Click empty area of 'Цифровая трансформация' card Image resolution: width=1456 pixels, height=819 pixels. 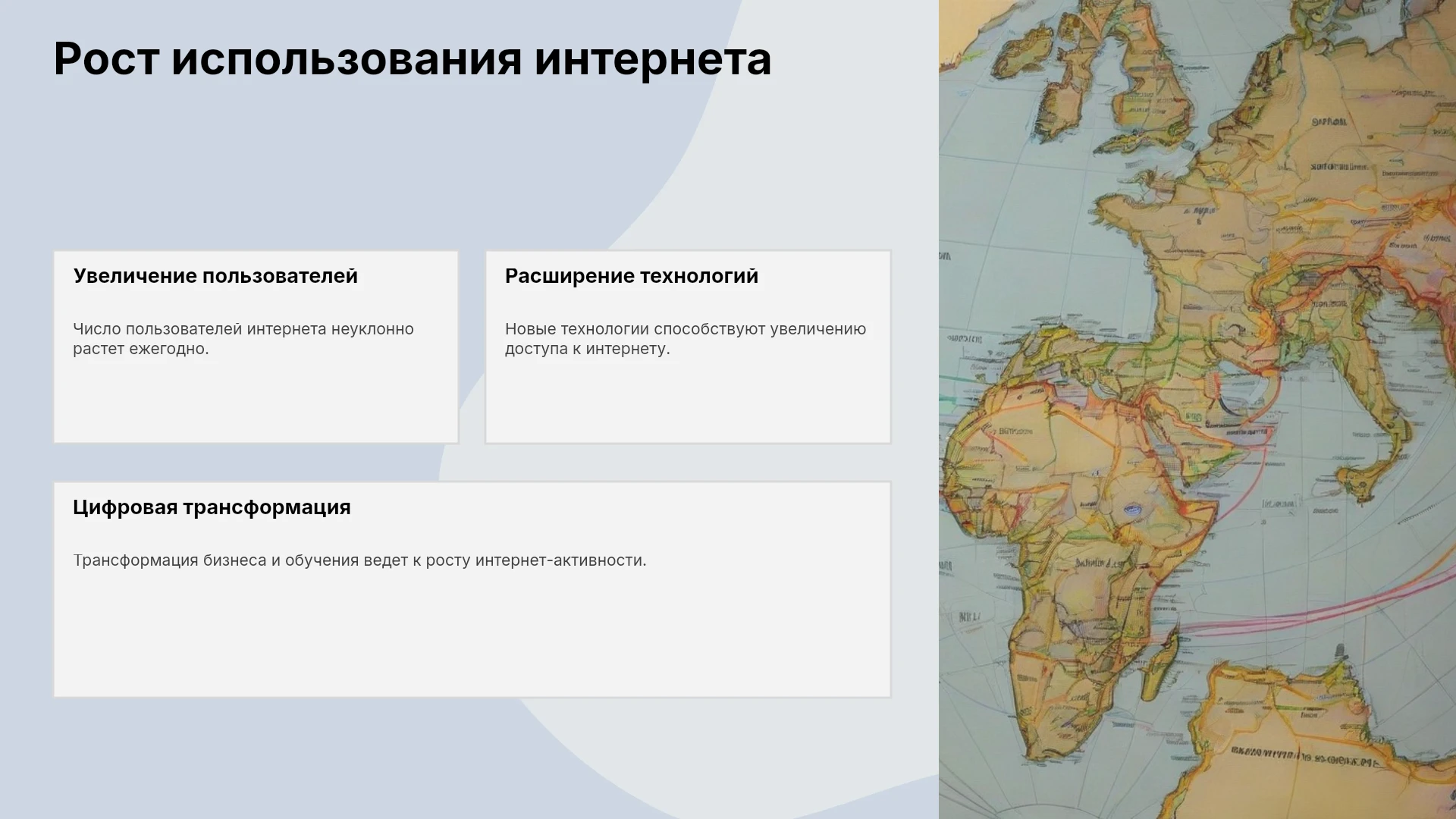click(x=472, y=637)
